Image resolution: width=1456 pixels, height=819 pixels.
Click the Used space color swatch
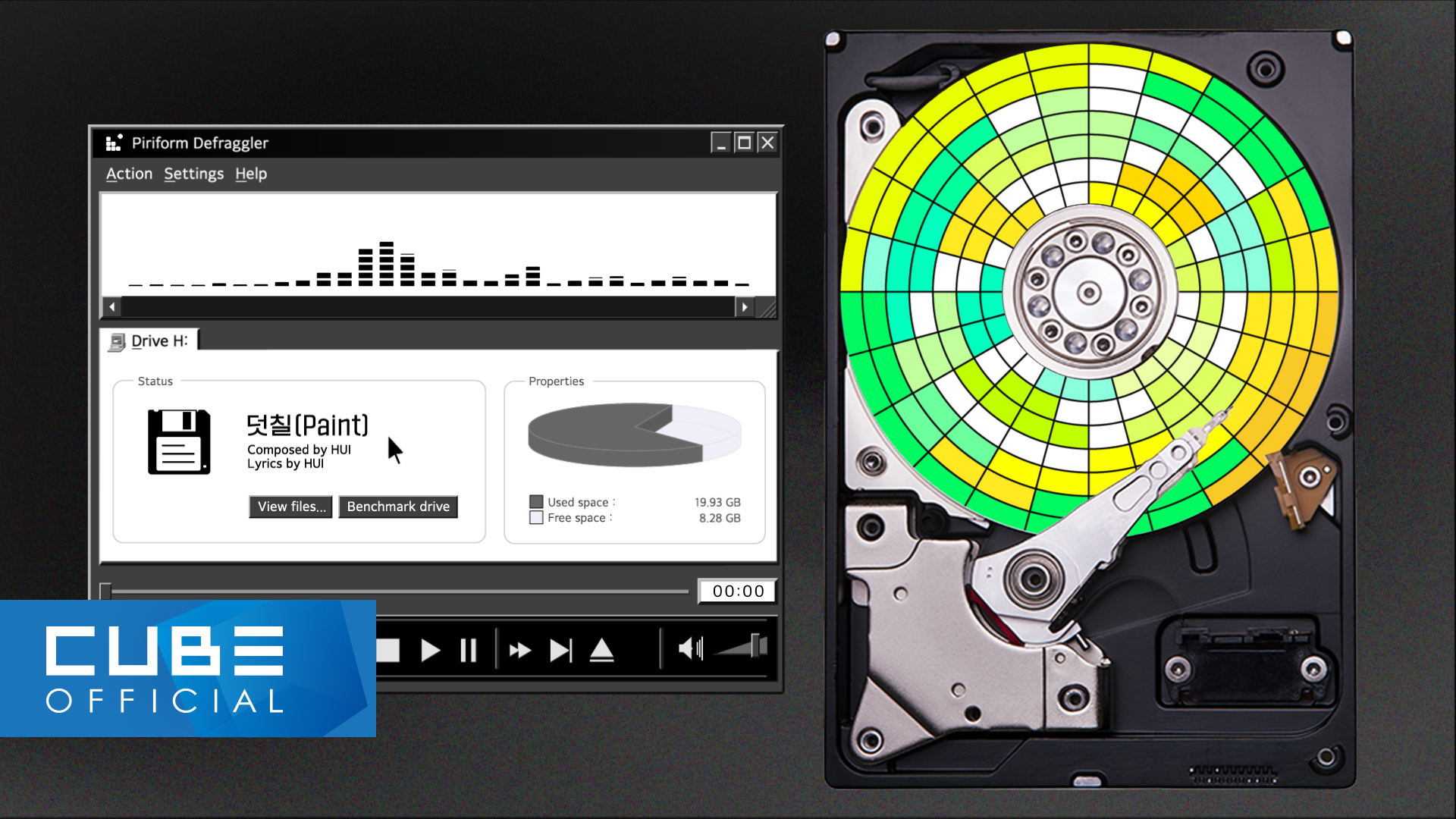[536, 502]
